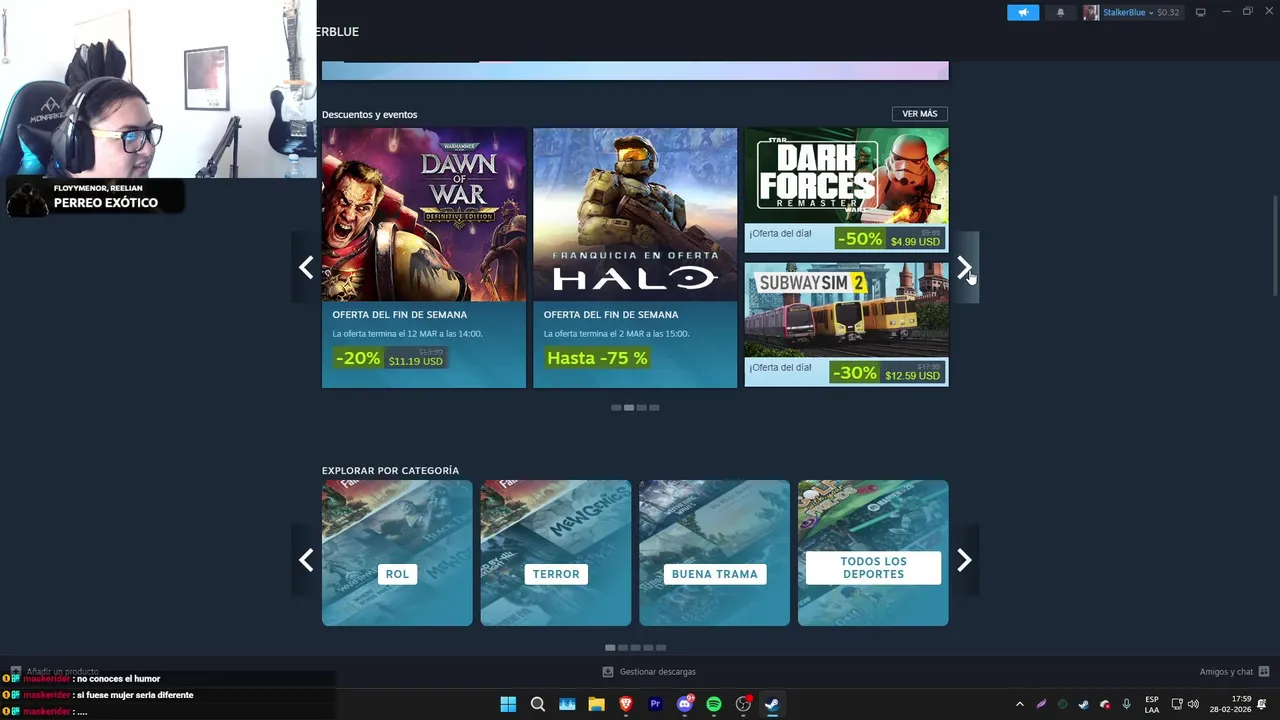Click Añadir un producto at bottom left
This screenshot has height=720, width=1280.
[55, 671]
